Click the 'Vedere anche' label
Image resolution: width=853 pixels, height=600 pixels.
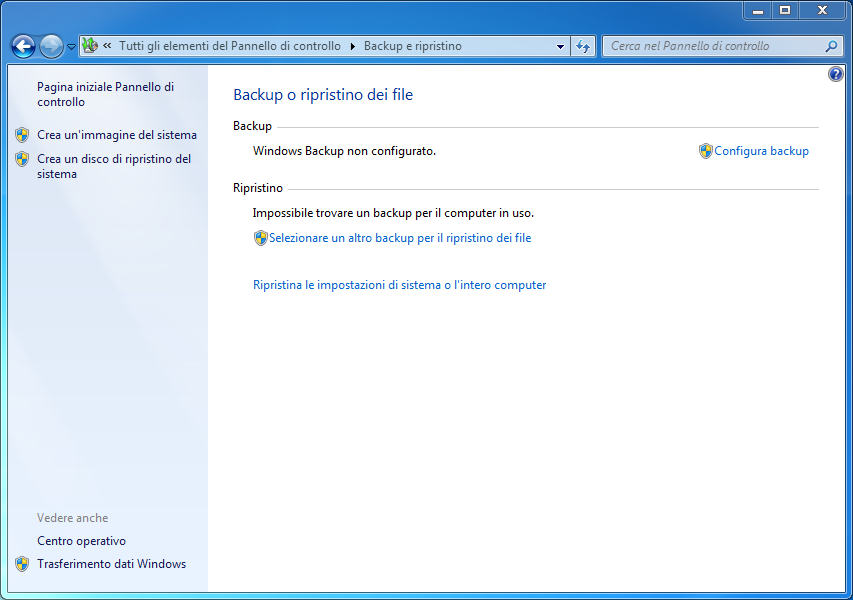[72, 518]
